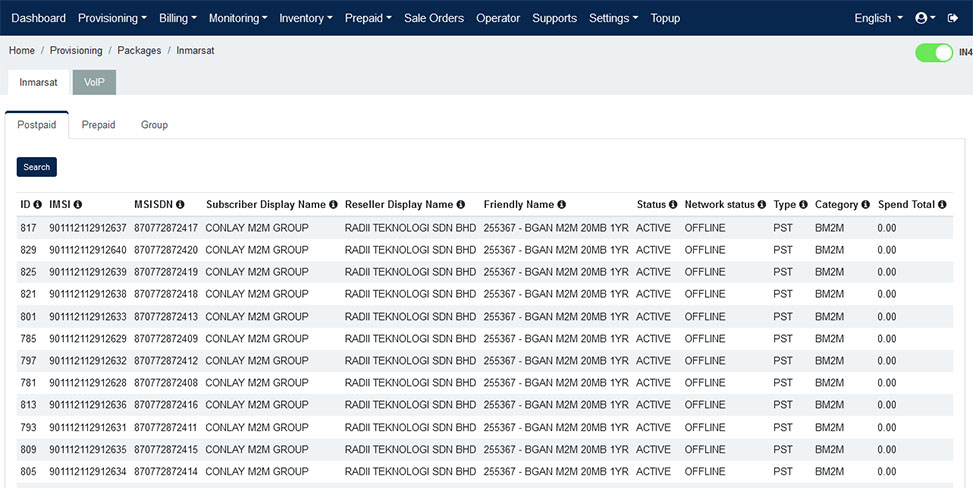
Task: Open Sale Orders in the navbar
Action: click(434, 18)
